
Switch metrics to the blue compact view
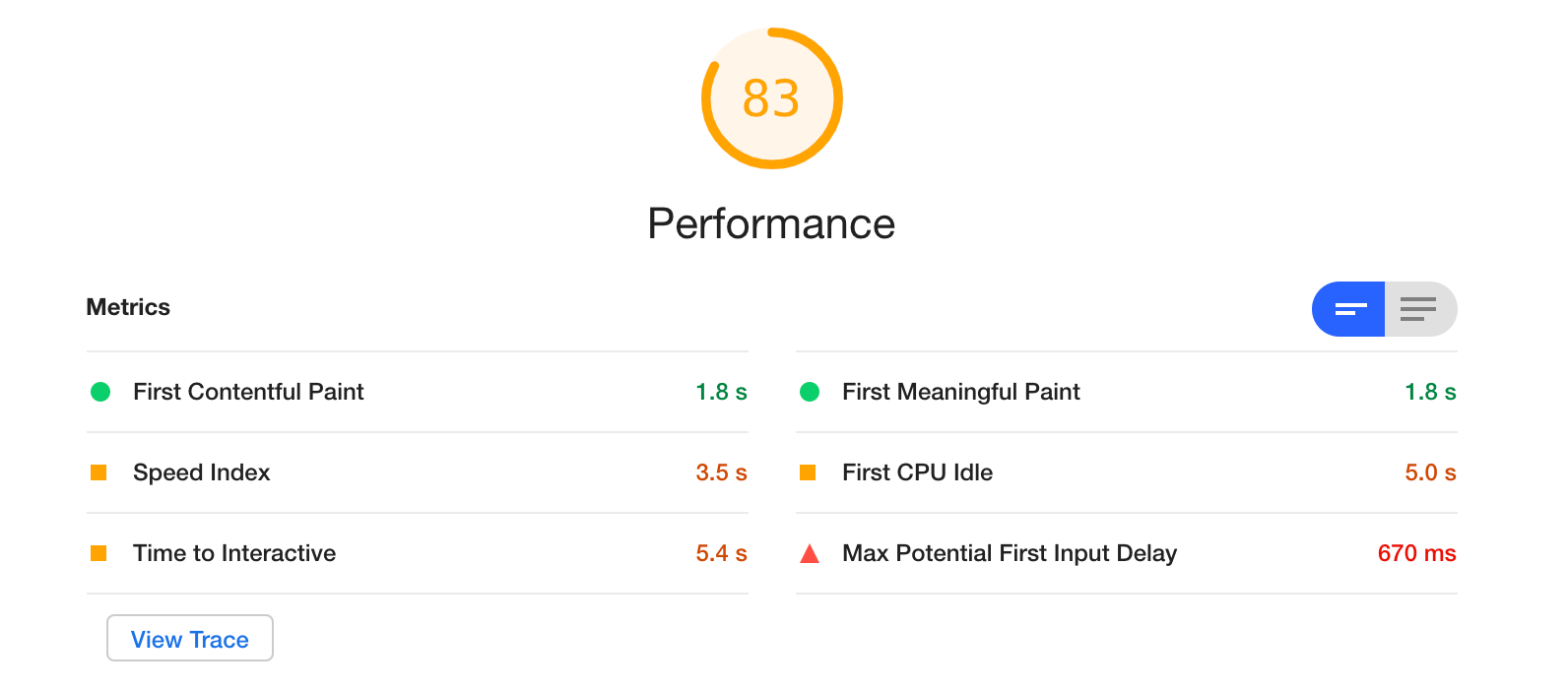click(x=1349, y=309)
